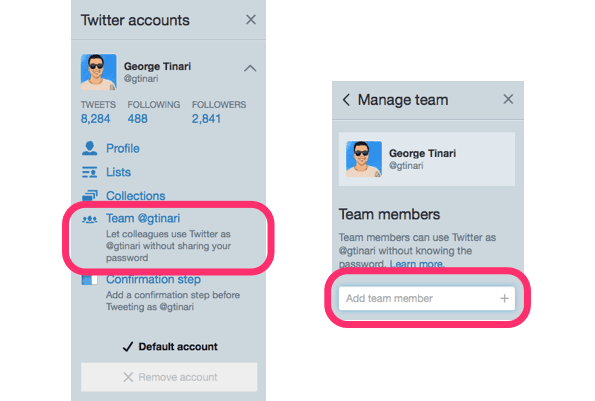Click the Twitter accounts title
Viewport: 595px width, 401px height.
pos(135,20)
